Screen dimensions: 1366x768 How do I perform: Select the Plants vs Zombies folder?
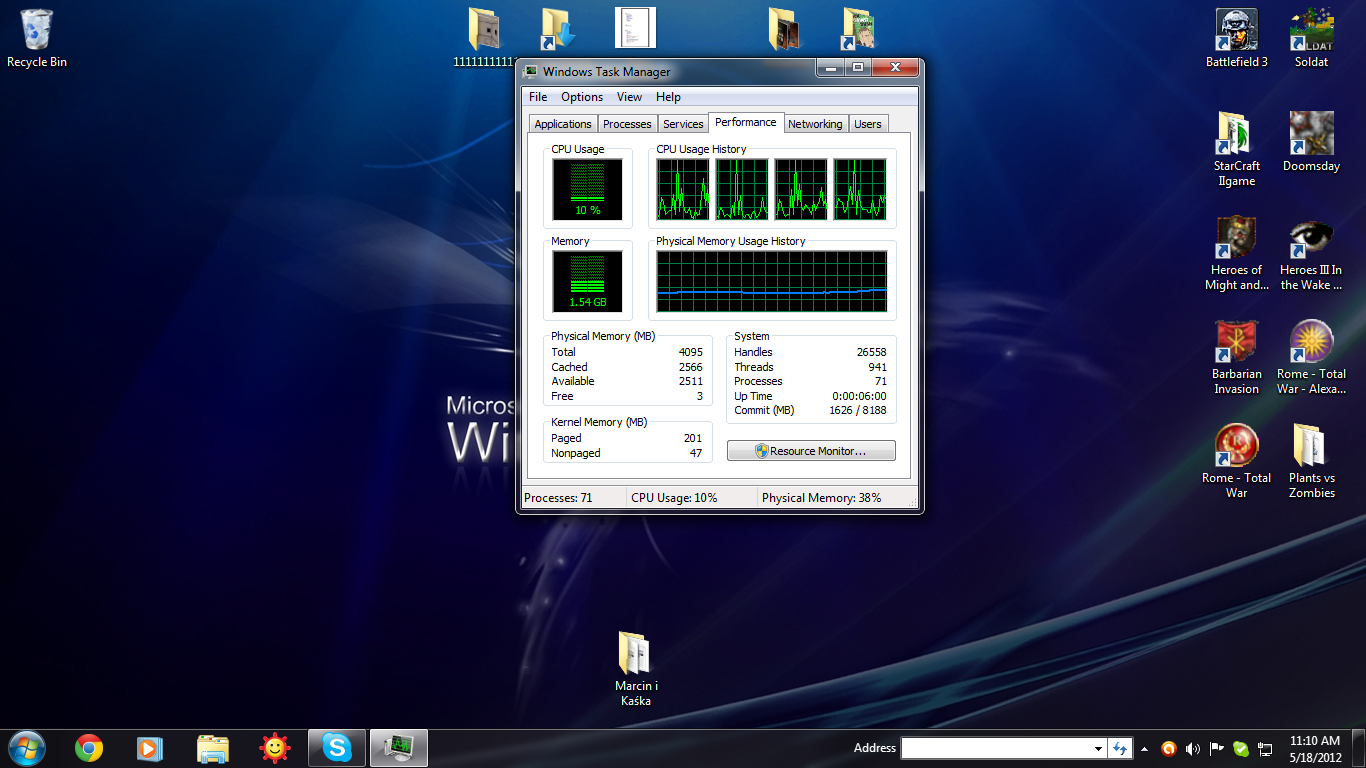1311,462
